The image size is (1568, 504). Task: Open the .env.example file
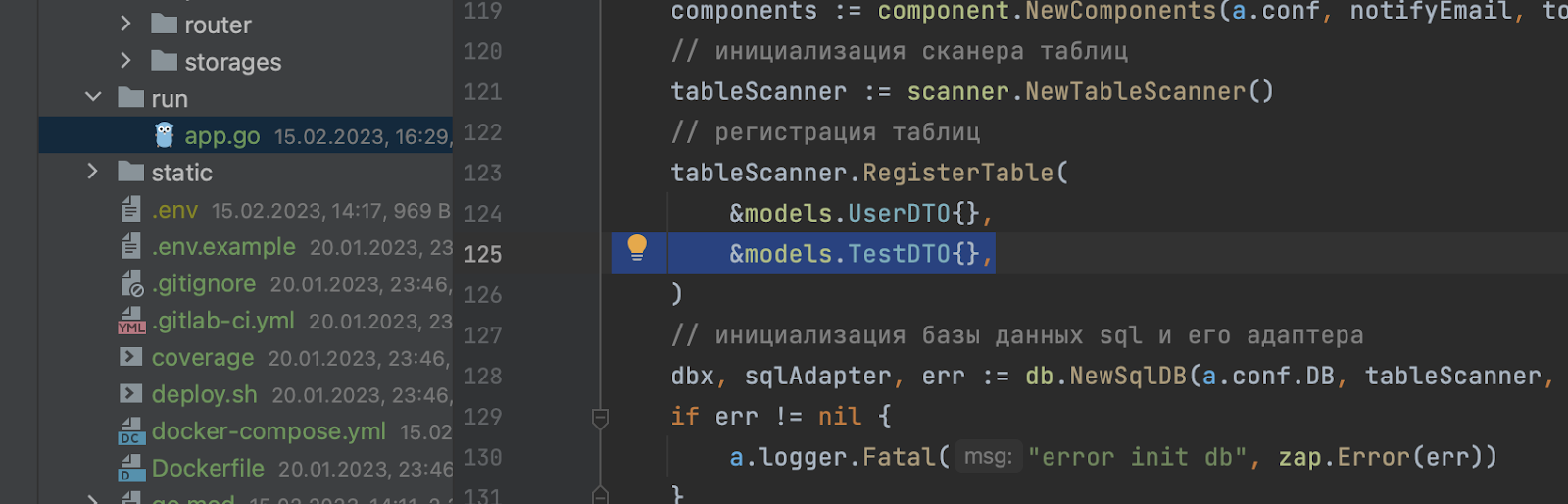[223, 247]
